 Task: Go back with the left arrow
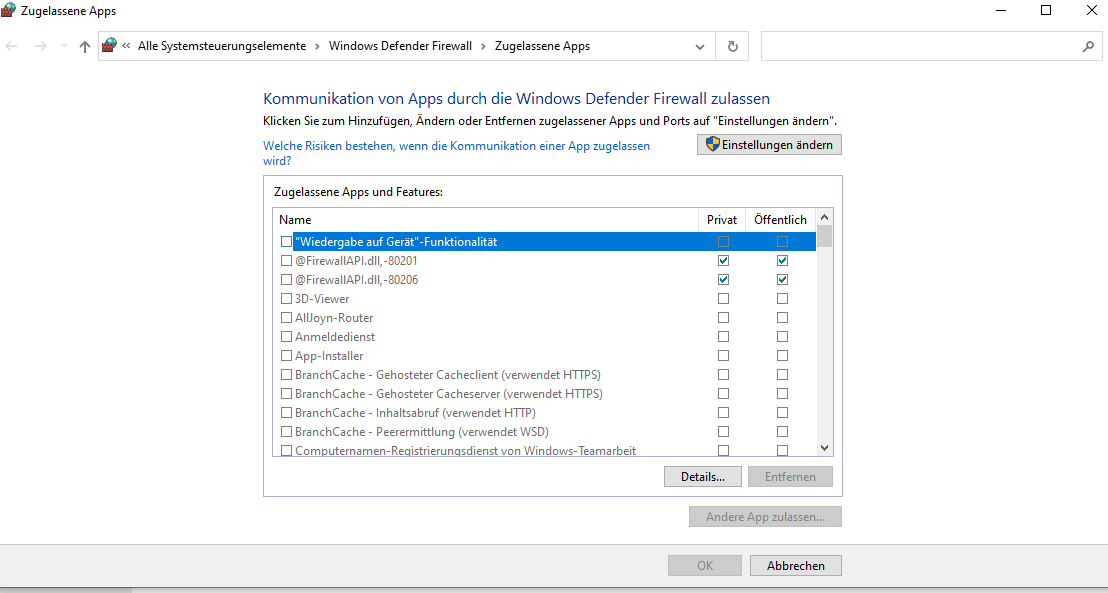click(x=11, y=47)
